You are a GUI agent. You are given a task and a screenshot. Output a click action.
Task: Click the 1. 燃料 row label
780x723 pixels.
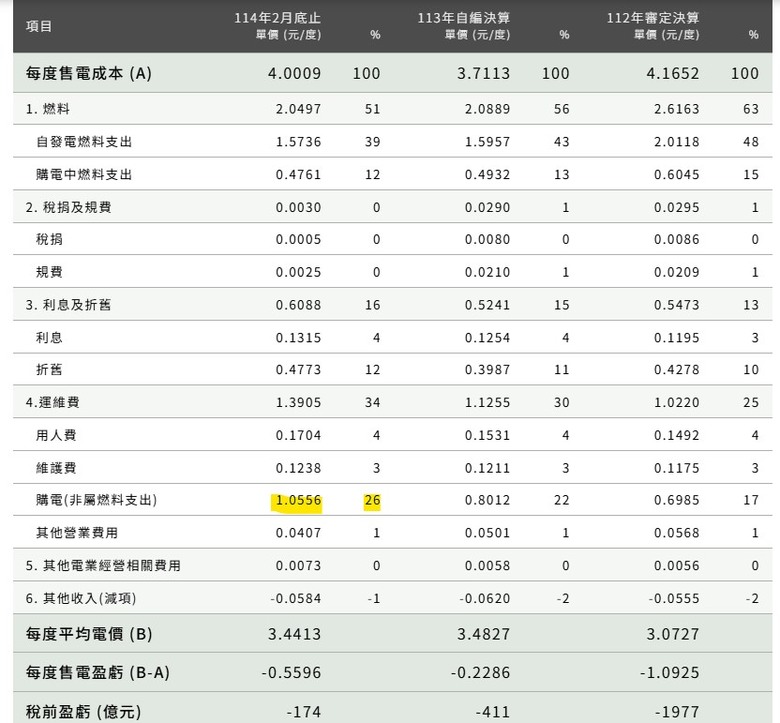pyautogui.click(x=48, y=109)
